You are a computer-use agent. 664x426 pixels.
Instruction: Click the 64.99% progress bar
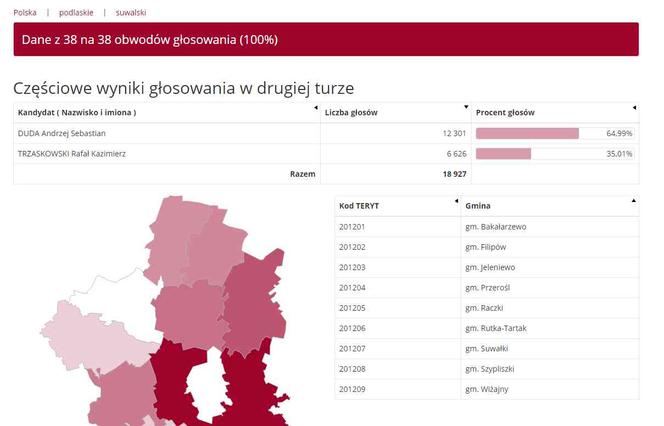click(555, 133)
